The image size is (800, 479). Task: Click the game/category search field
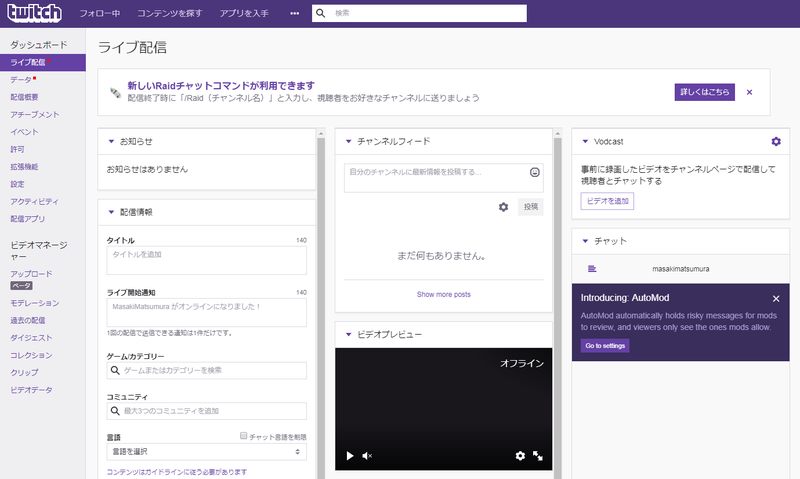[x=207, y=370]
